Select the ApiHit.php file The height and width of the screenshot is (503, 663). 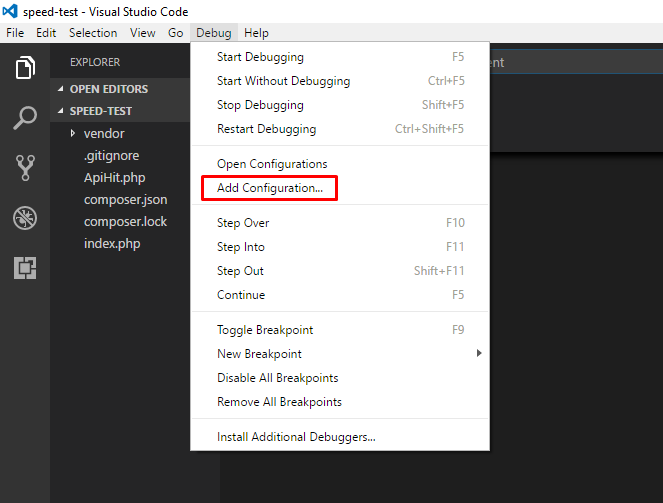click(114, 177)
